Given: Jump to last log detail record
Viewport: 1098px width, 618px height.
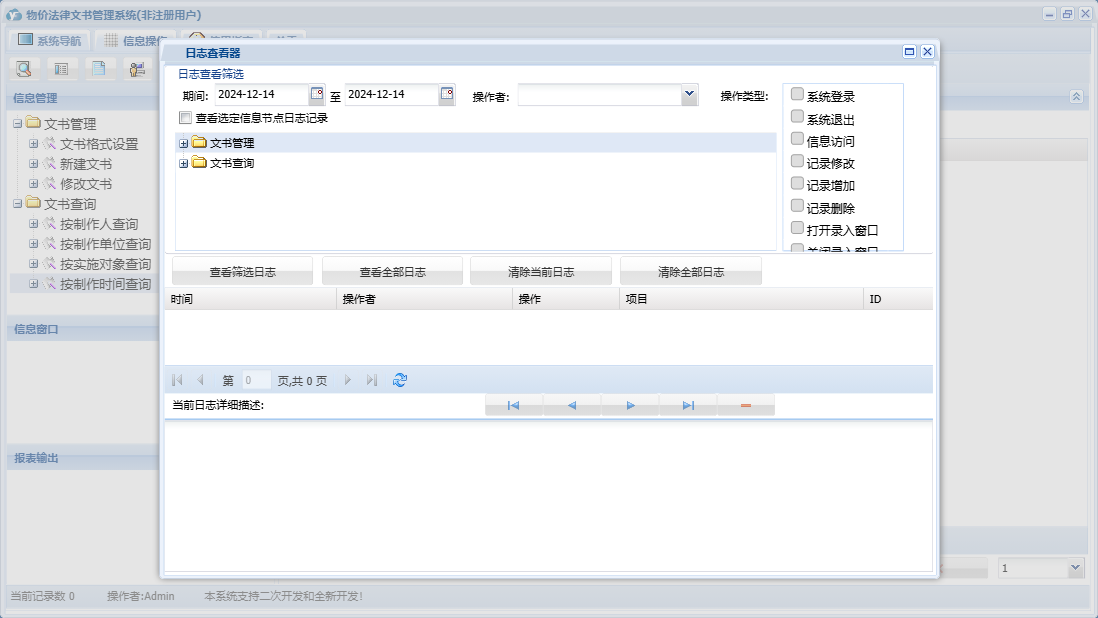Looking at the screenshot, I should tap(688, 405).
